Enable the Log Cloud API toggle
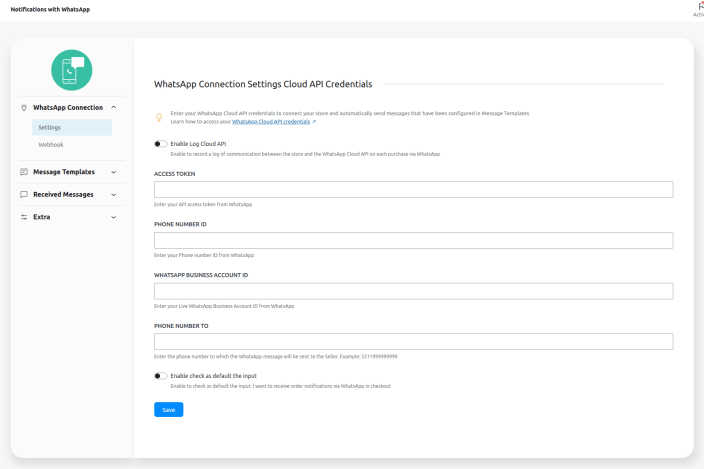 [x=161, y=144]
